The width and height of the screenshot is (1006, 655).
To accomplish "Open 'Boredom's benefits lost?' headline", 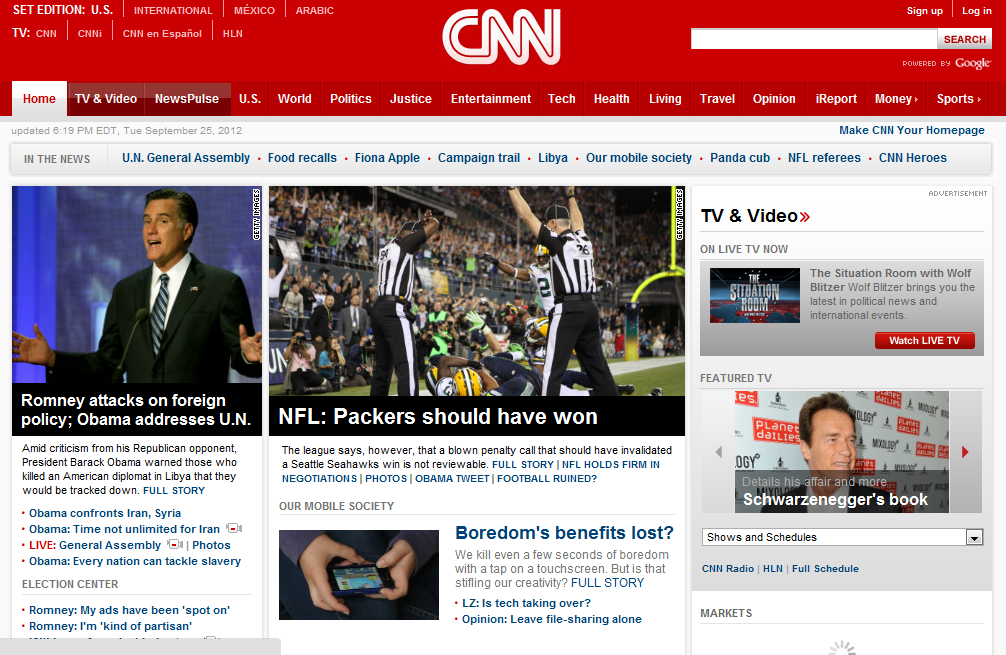I will (x=564, y=533).
